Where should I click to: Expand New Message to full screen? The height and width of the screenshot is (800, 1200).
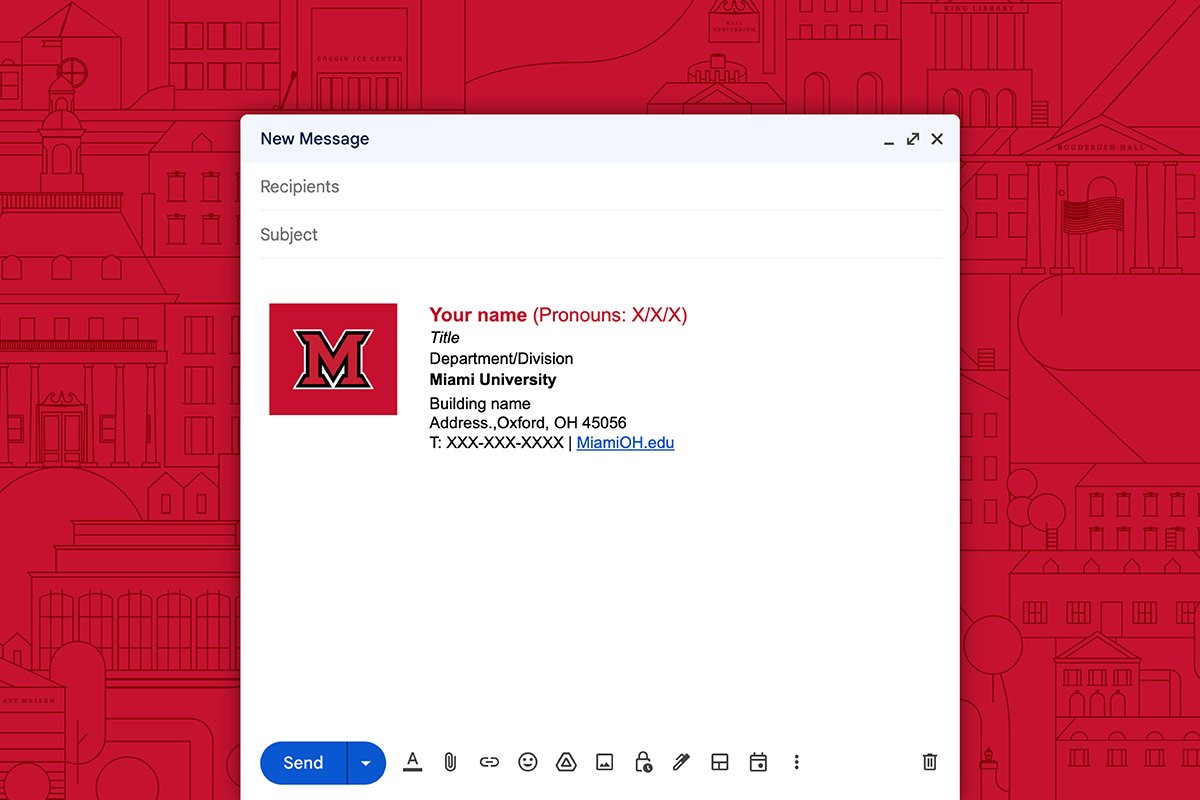[x=913, y=139]
